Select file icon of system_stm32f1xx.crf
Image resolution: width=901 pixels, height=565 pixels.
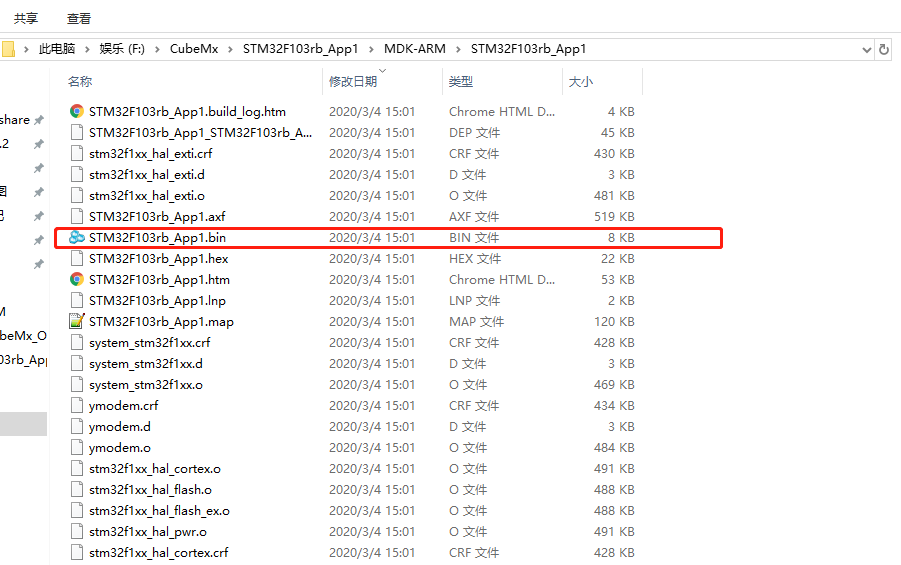point(76,343)
